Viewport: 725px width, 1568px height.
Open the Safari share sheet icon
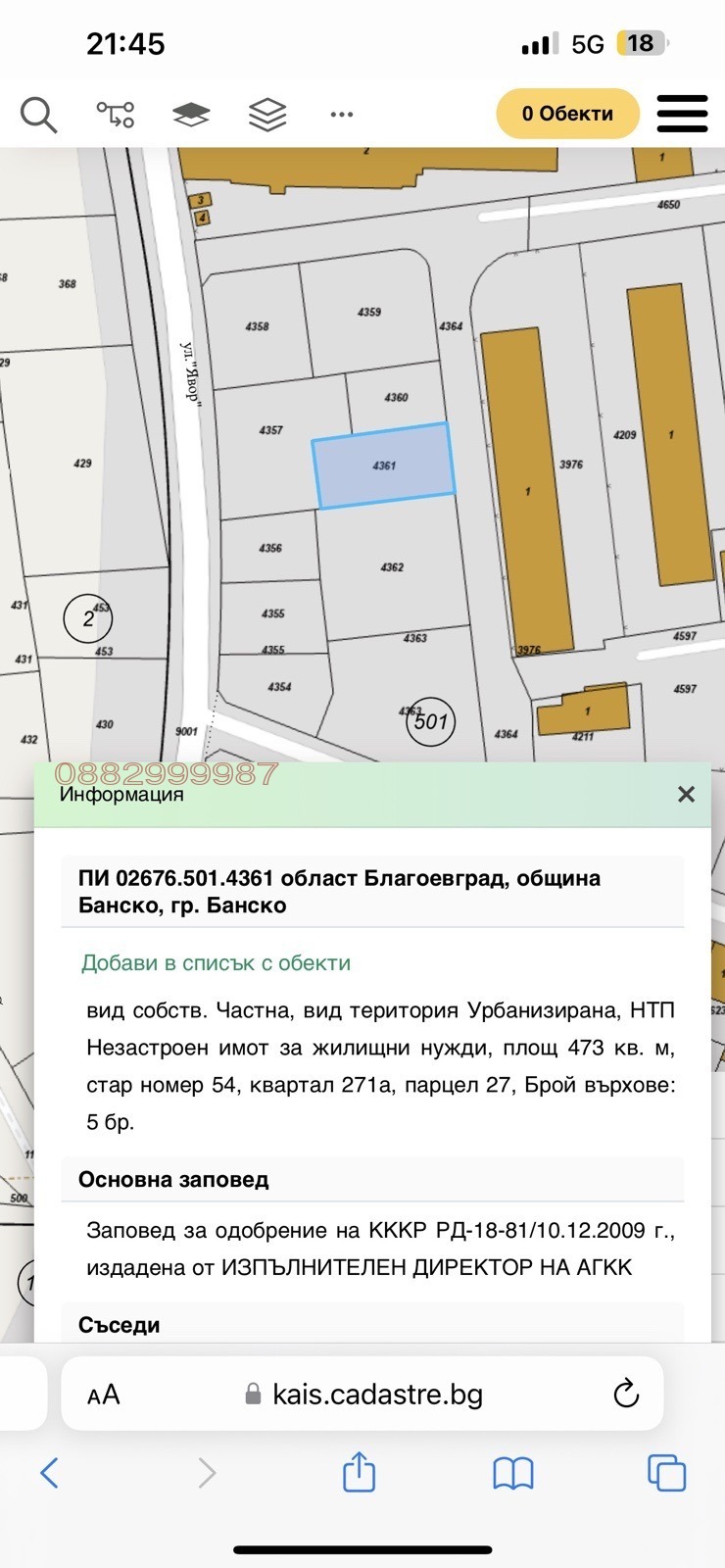359,1472
